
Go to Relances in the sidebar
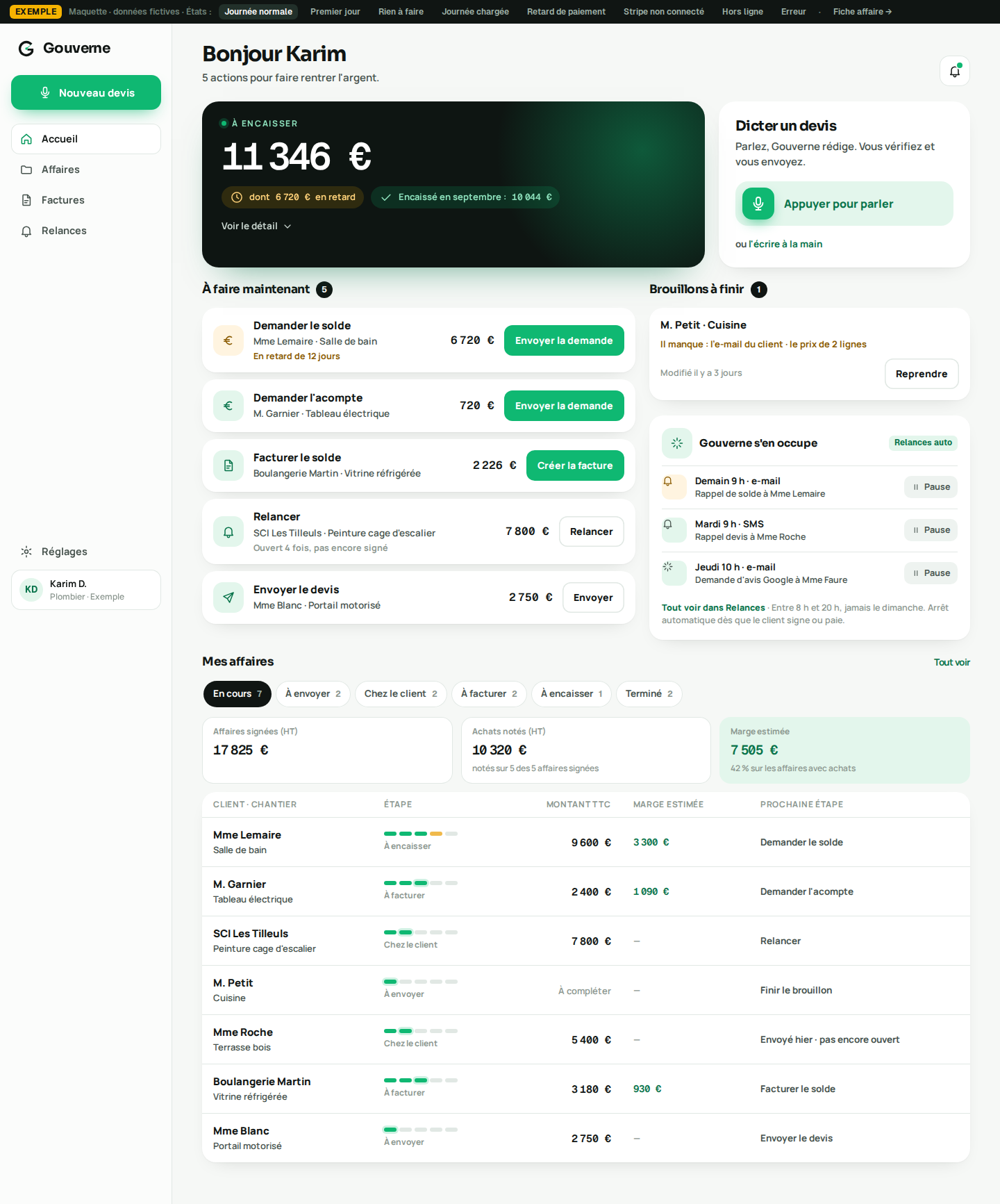[x=86, y=231]
